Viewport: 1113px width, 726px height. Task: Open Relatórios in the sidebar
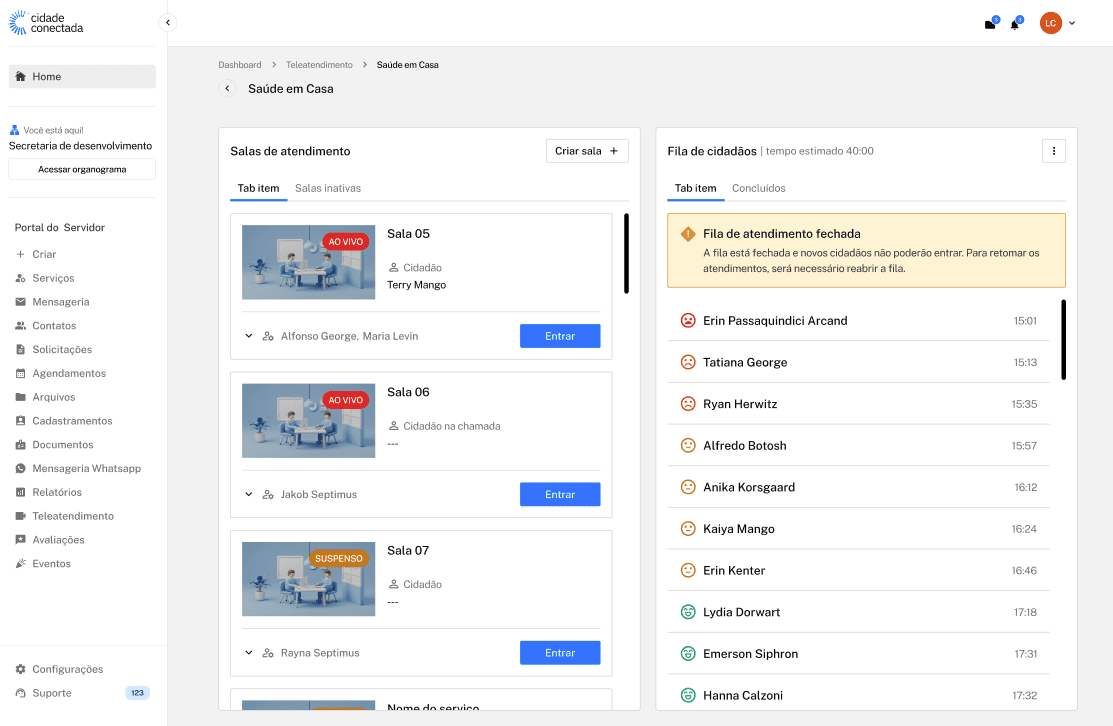(48, 492)
